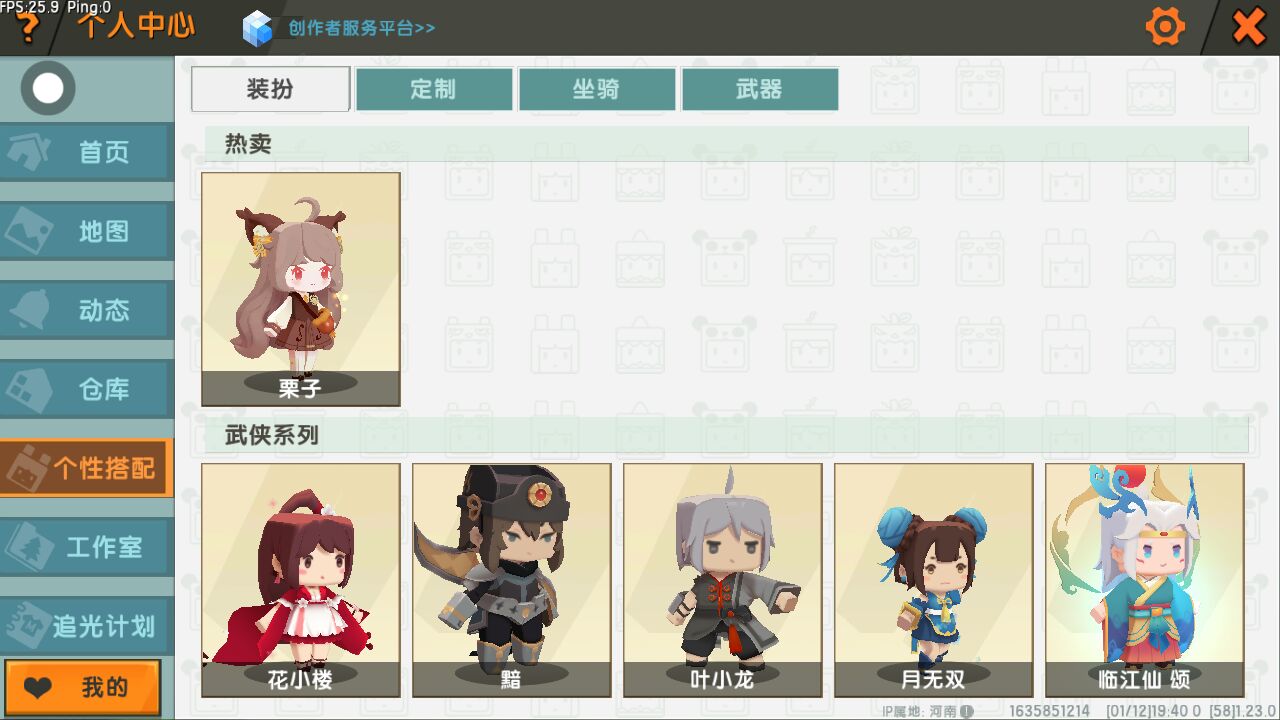Open 工作室 studio in the sidebar
1280x720 pixels.
pos(87,547)
